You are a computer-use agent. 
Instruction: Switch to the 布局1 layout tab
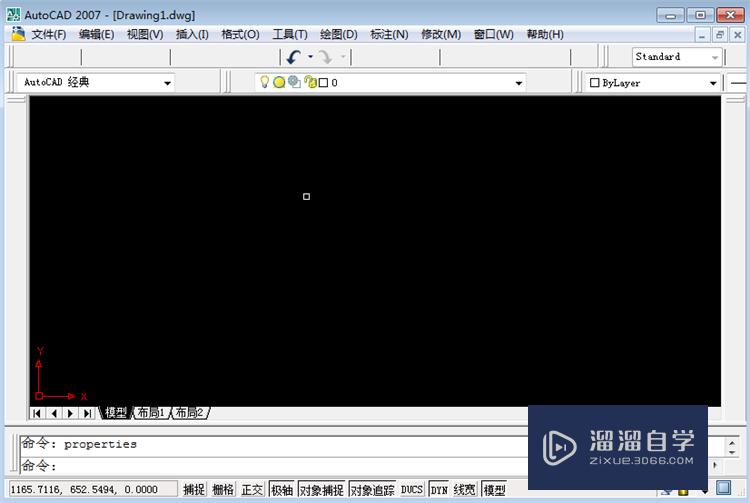click(151, 413)
